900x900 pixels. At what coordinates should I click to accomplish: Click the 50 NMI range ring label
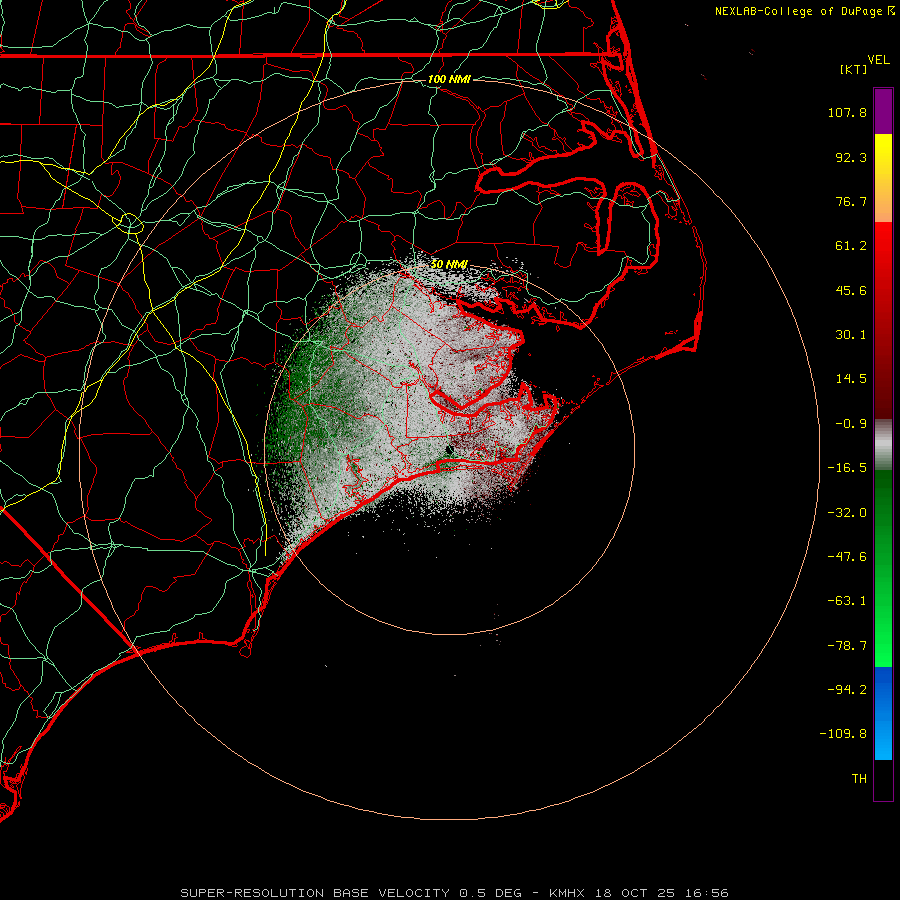[449, 264]
